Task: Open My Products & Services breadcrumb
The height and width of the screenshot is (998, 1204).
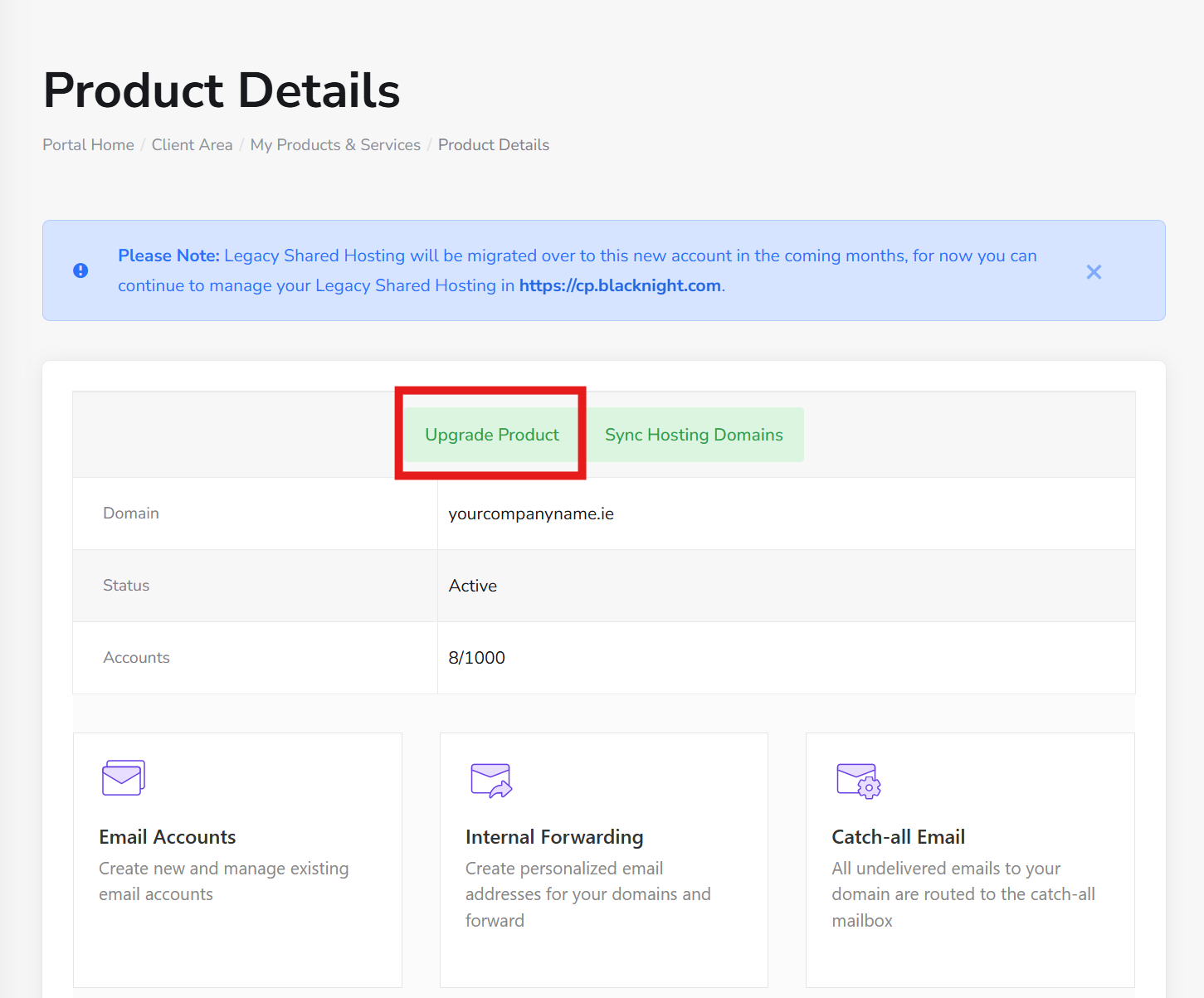Action: (x=335, y=145)
